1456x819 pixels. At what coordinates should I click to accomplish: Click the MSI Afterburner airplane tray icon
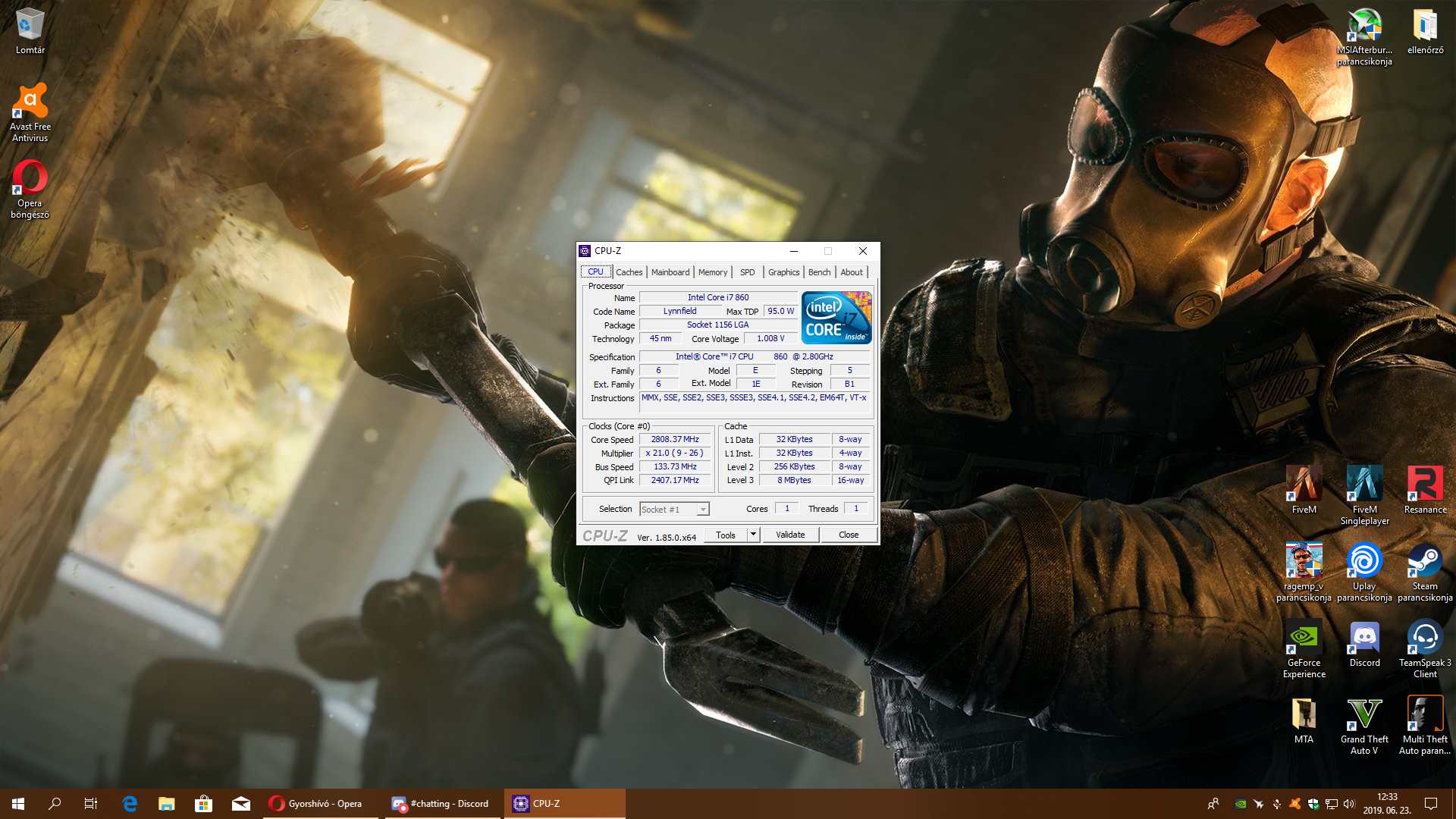click(1259, 804)
